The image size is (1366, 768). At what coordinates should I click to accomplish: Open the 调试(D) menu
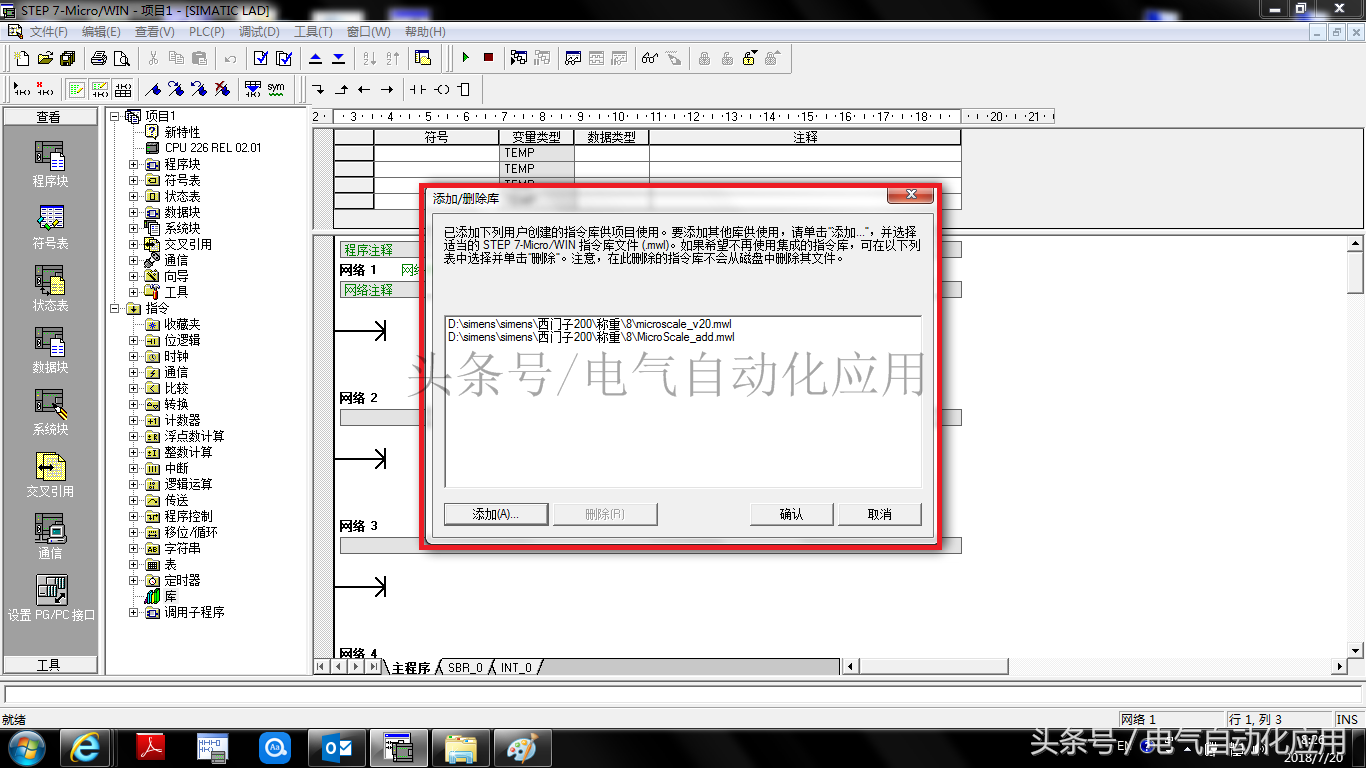point(259,32)
